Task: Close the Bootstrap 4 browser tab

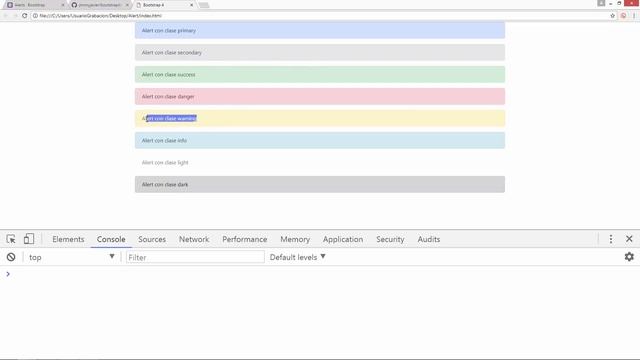Action: (192, 5)
